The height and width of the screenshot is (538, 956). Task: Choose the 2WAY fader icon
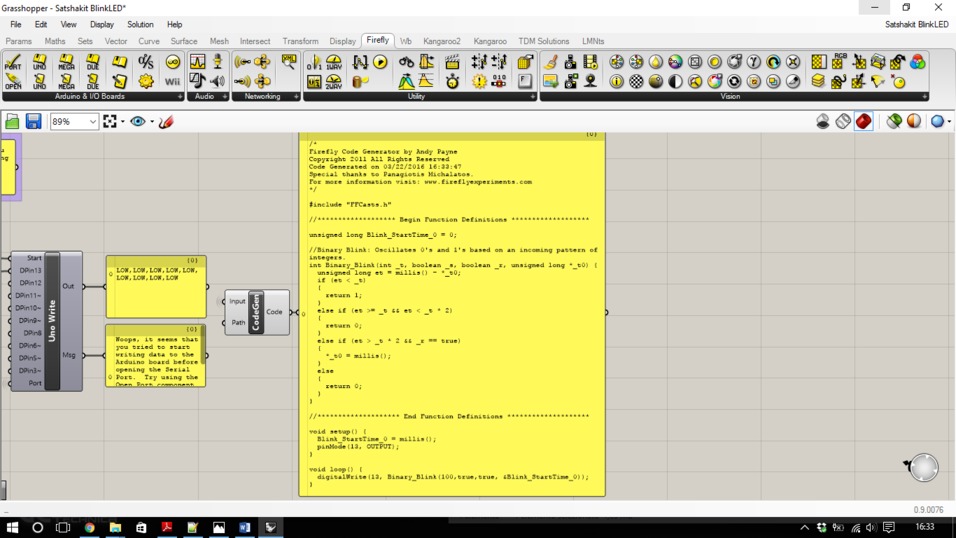334,81
